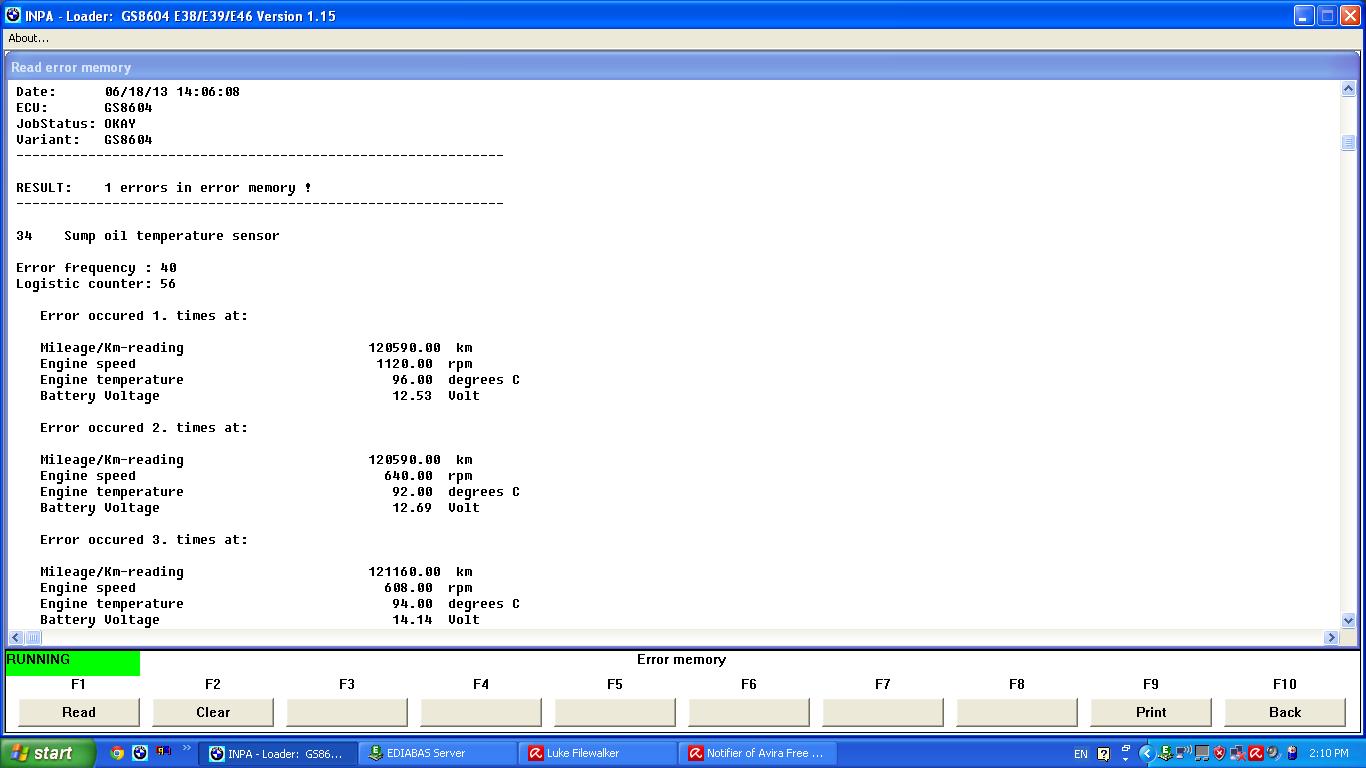Open wireless network connection tray icon
1366x768 pixels.
pos(1183,753)
